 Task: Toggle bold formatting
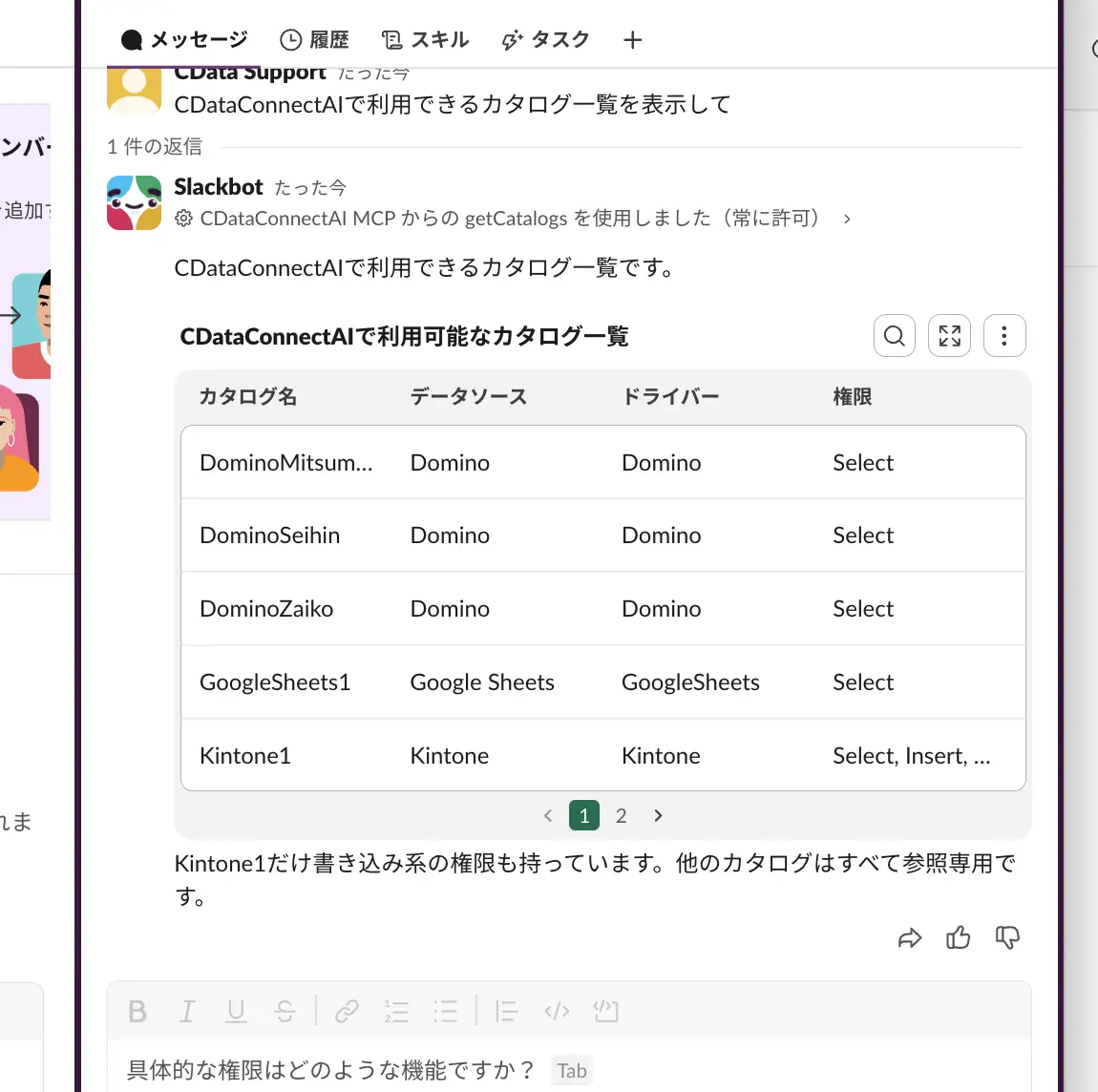click(137, 1012)
